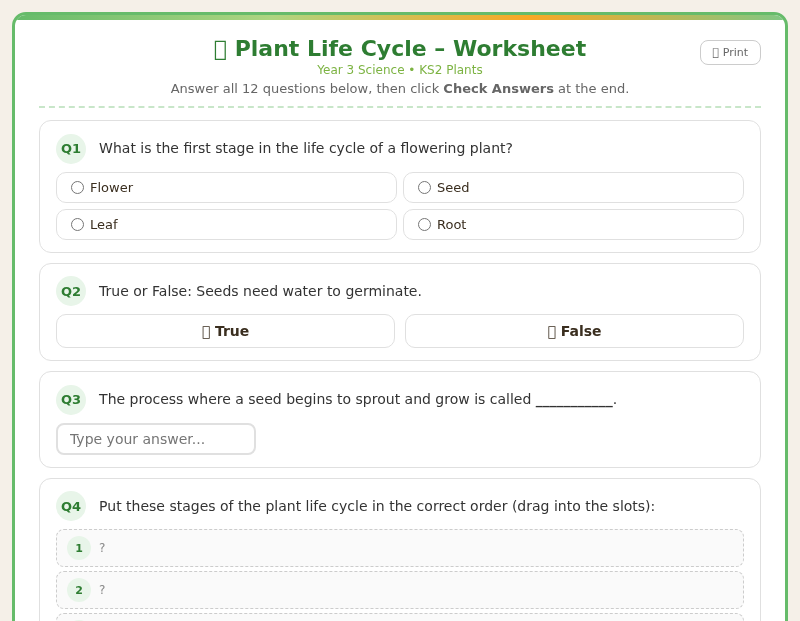Click the Q3 question badge
Image resolution: width=800 pixels, height=621 pixels.
71,399
